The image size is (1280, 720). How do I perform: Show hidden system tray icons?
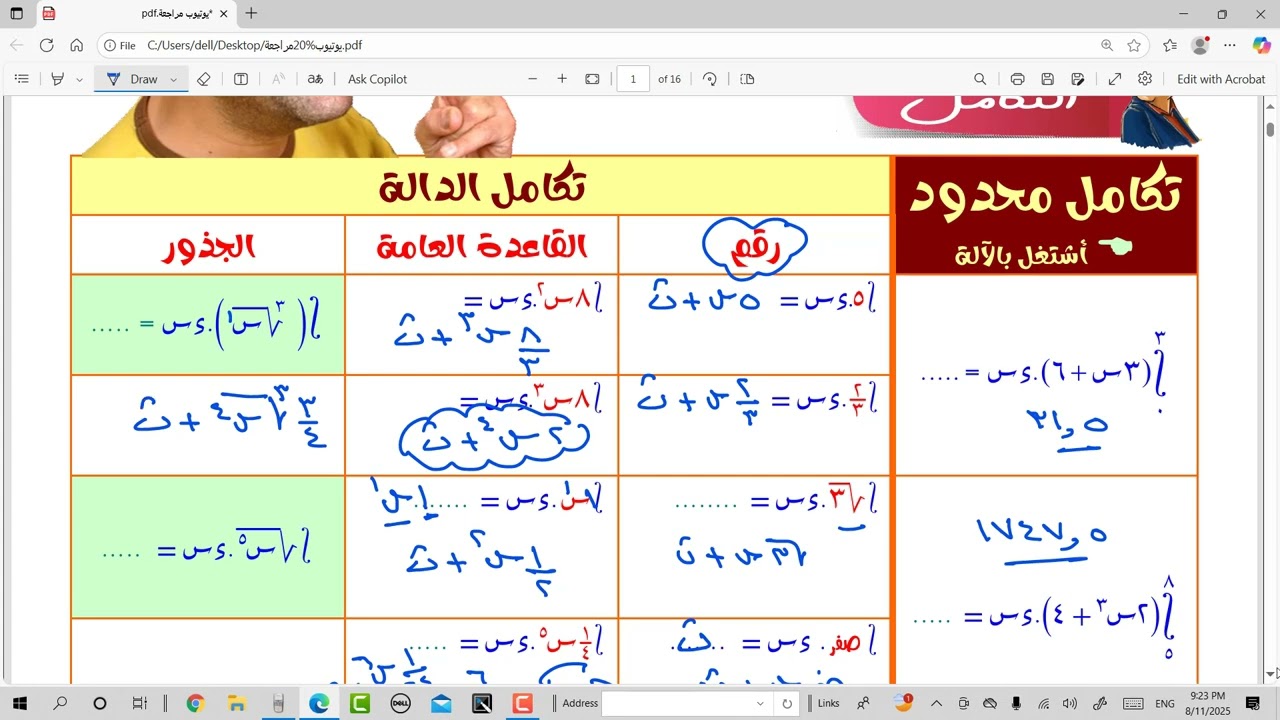[x=936, y=703]
